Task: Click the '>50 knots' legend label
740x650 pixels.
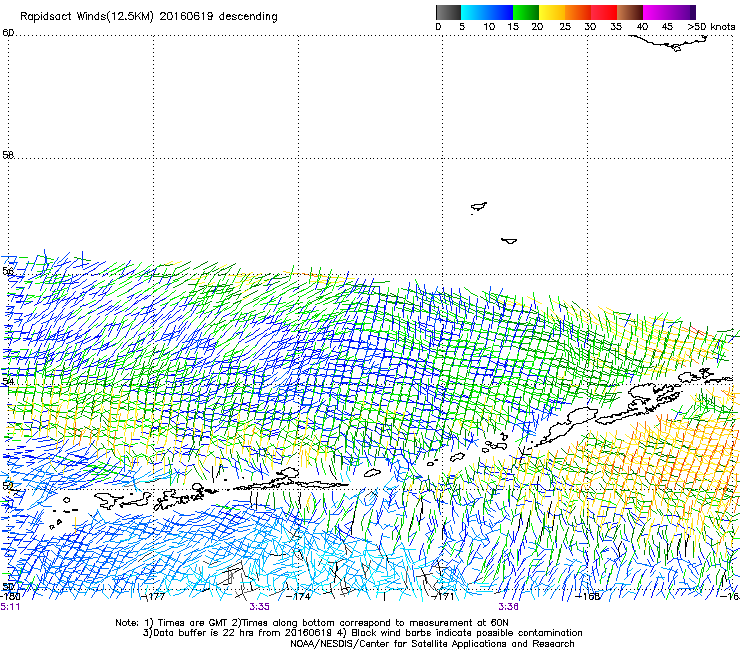Action: pos(711,26)
